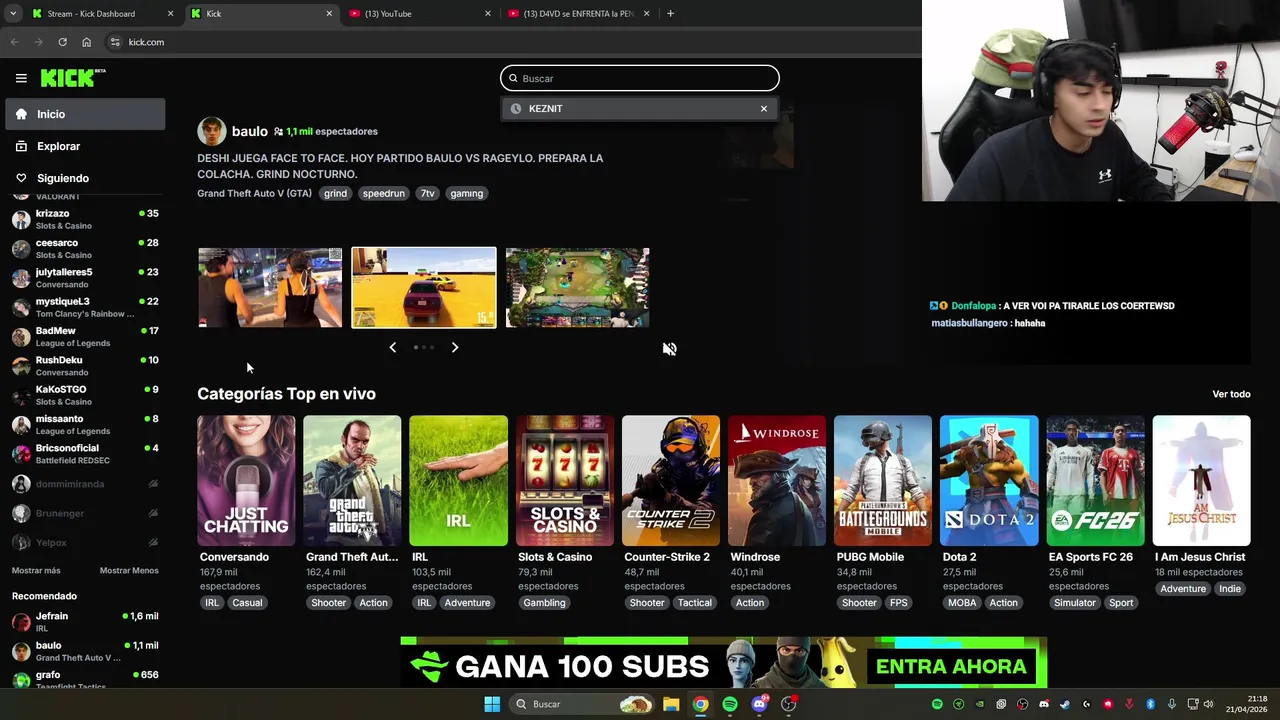This screenshot has height=720, width=1280.
Task: Open the hamburger menu next to Kick logo
Action: [x=21, y=78]
